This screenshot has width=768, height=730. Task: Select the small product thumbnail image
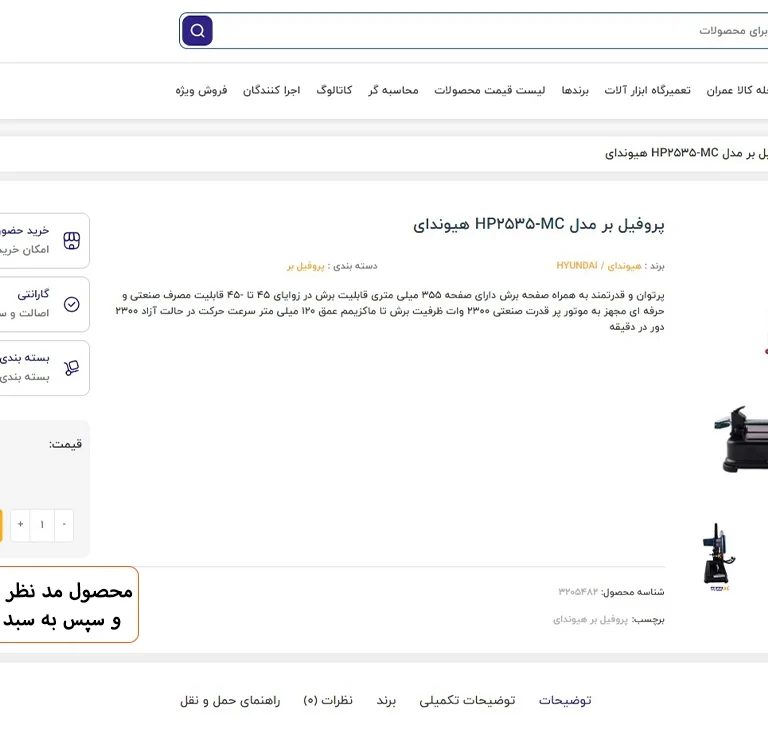point(718,558)
